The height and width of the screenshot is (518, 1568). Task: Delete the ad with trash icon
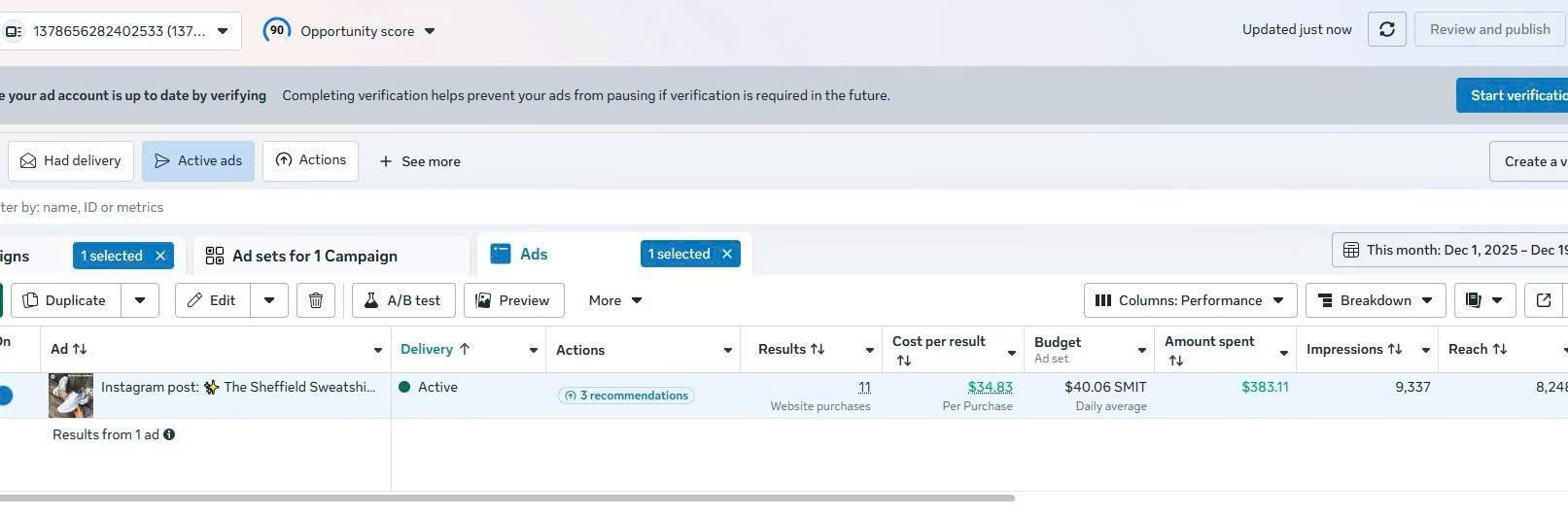pos(316,300)
